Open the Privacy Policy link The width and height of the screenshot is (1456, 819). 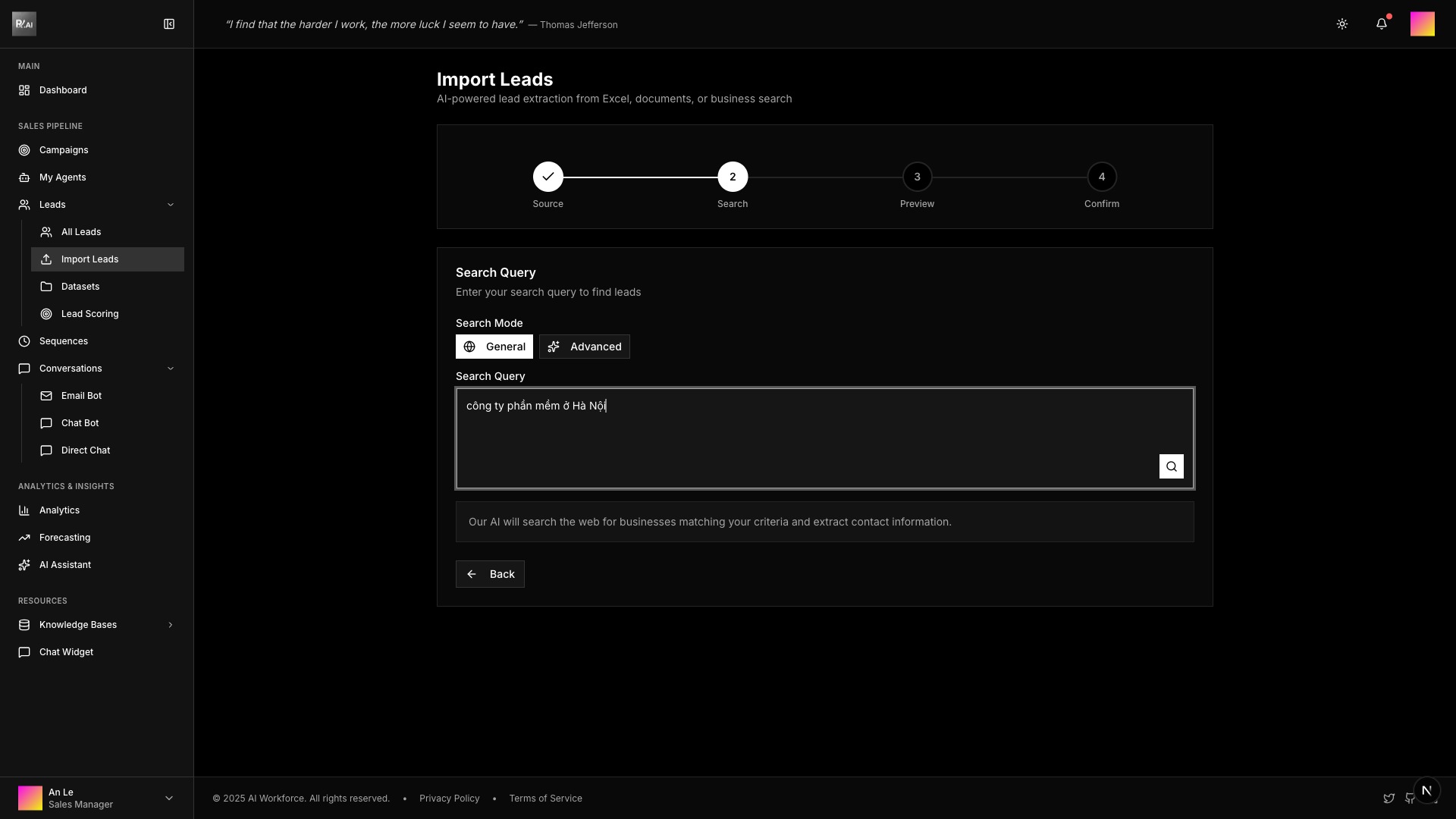[449, 799]
